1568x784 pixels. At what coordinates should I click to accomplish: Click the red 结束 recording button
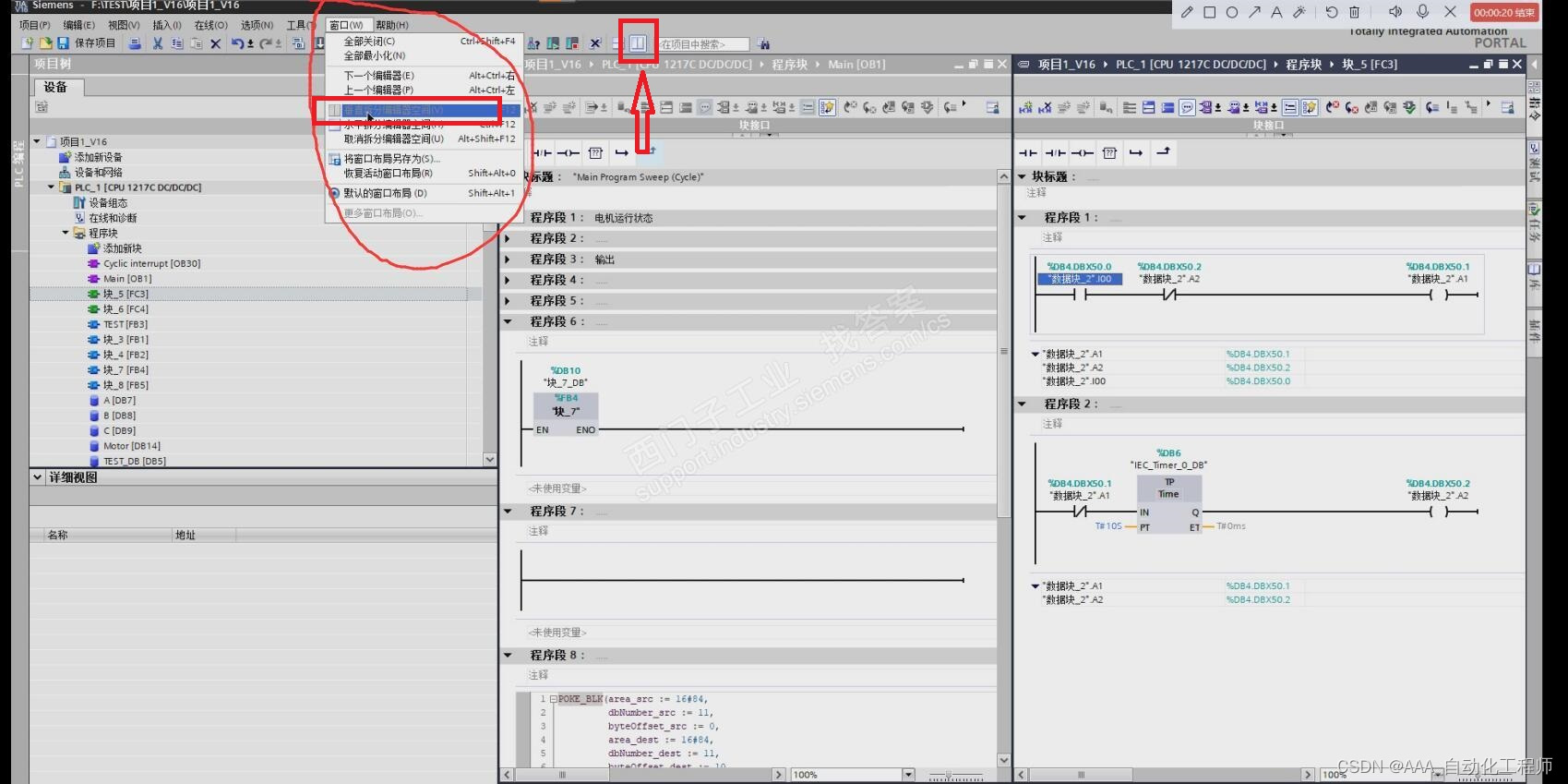(x=1504, y=12)
